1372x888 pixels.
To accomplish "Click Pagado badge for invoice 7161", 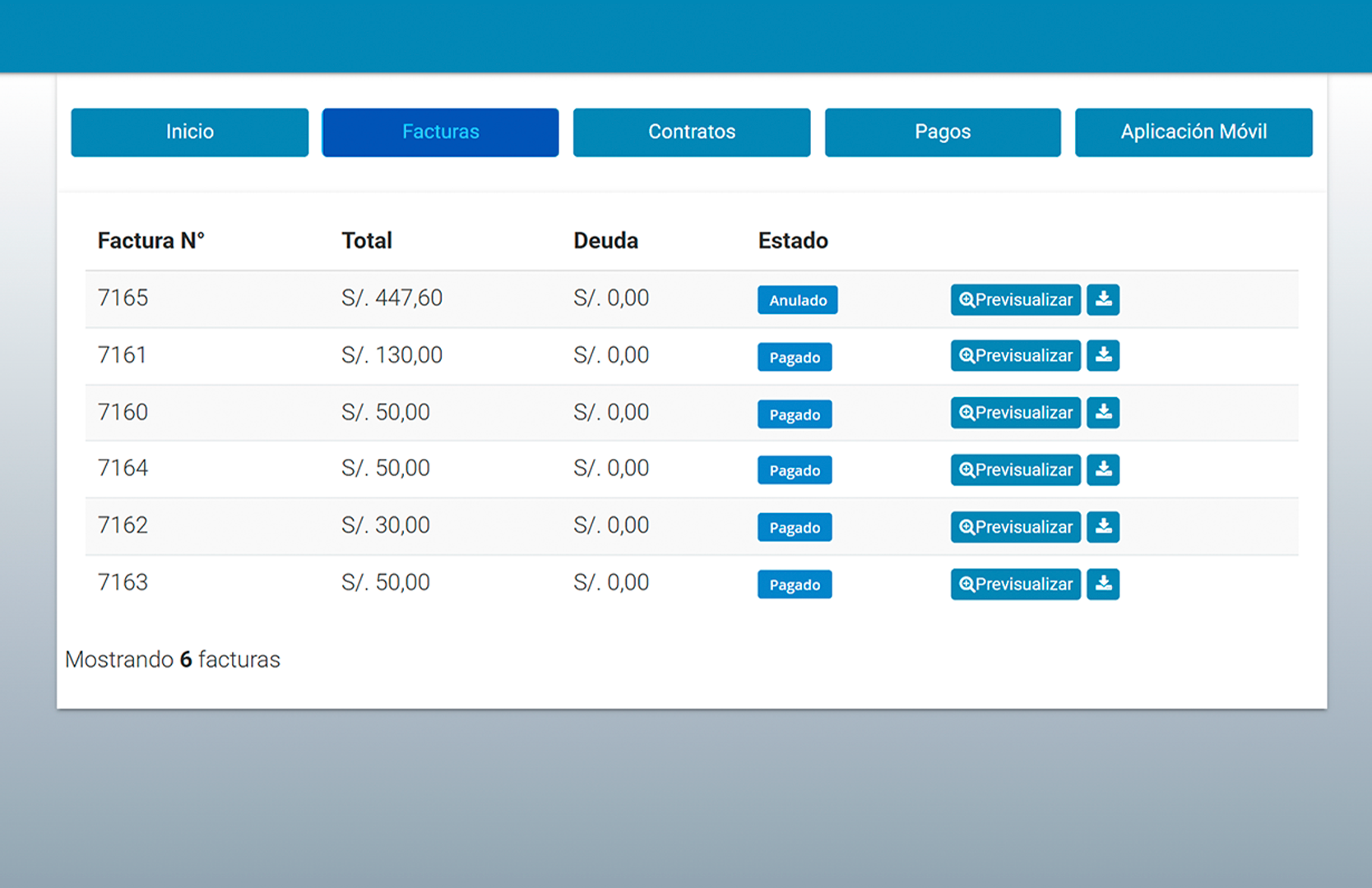I will click(x=795, y=358).
